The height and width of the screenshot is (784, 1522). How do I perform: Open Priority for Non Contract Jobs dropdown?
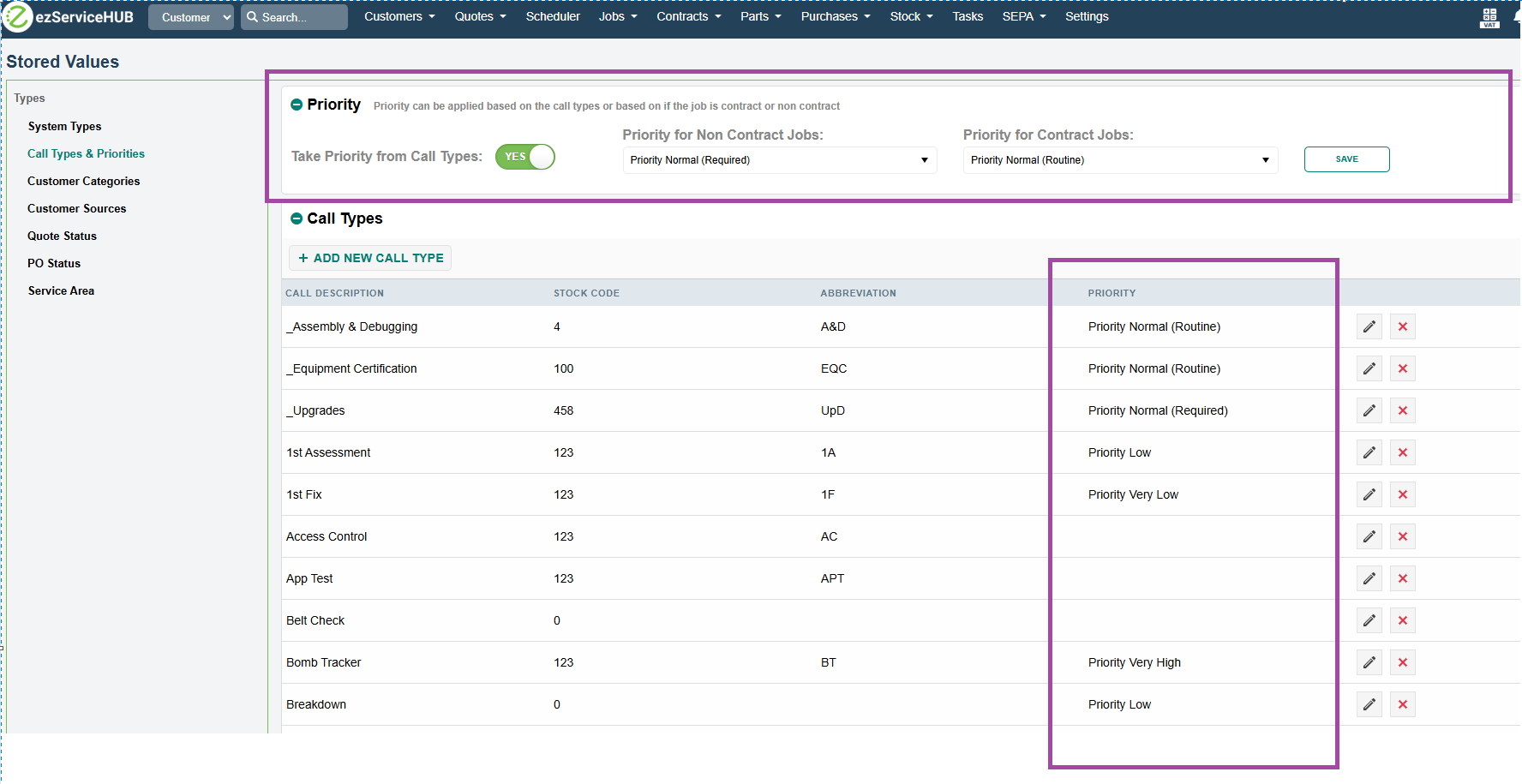[779, 160]
